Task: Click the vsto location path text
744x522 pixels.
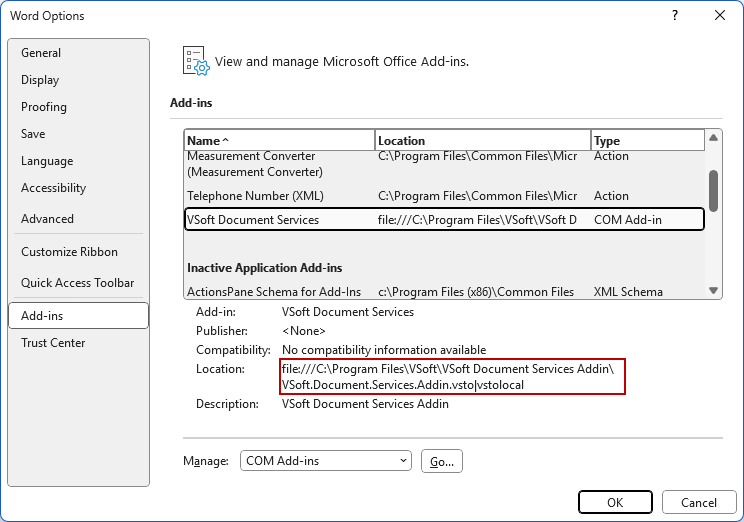Action: tap(447, 376)
